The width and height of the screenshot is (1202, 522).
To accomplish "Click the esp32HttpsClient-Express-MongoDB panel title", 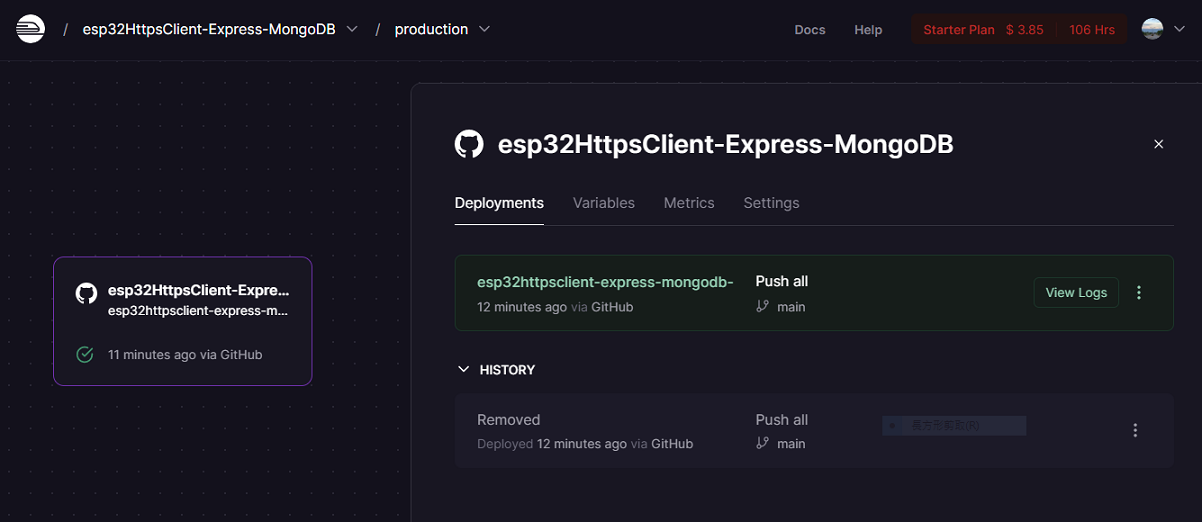I will pyautogui.click(x=726, y=145).
